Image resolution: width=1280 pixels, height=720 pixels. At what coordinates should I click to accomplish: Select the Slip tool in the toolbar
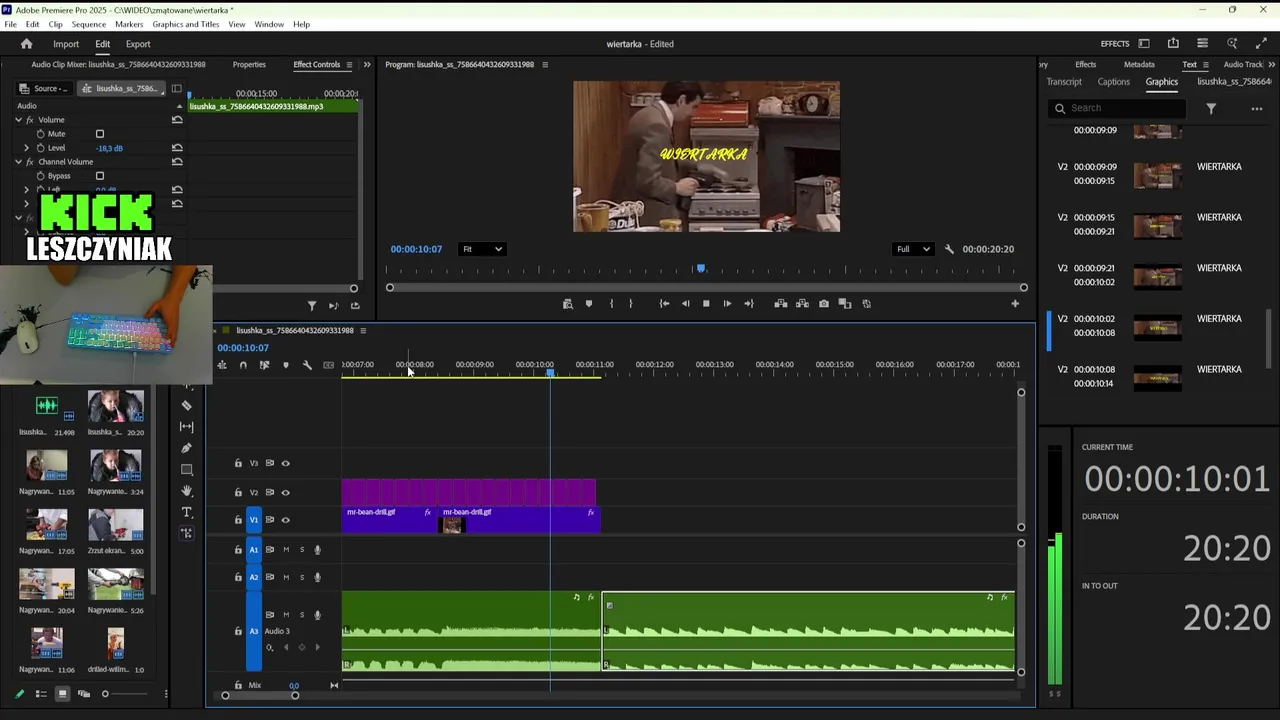pyautogui.click(x=187, y=427)
